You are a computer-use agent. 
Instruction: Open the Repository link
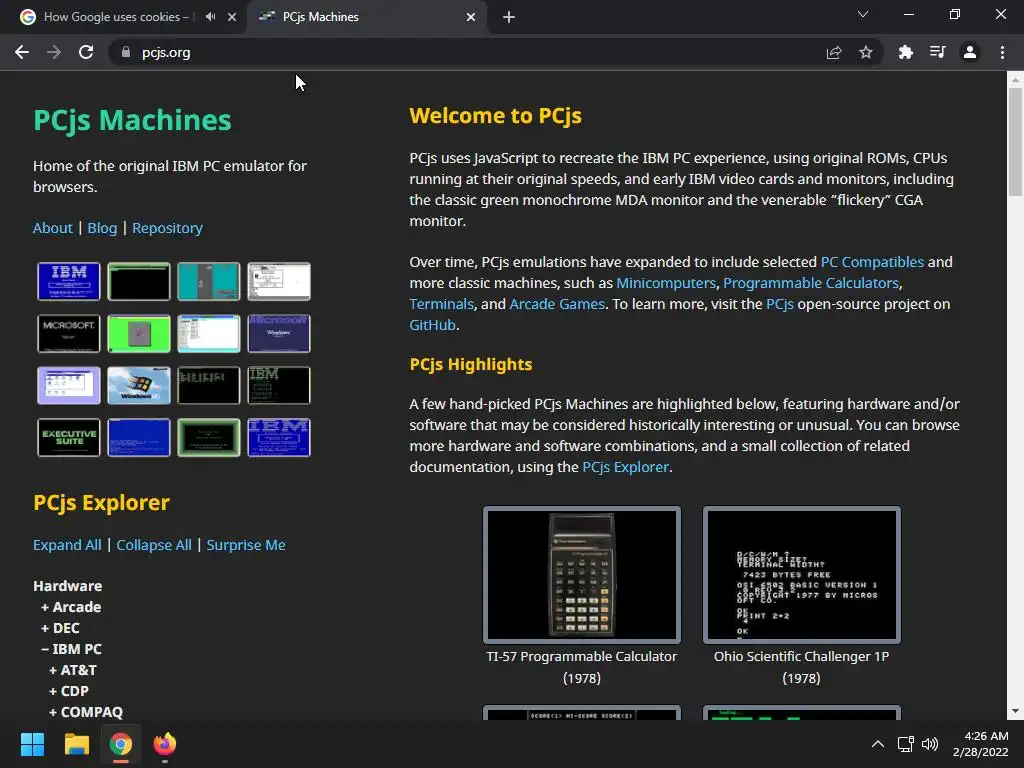(167, 228)
